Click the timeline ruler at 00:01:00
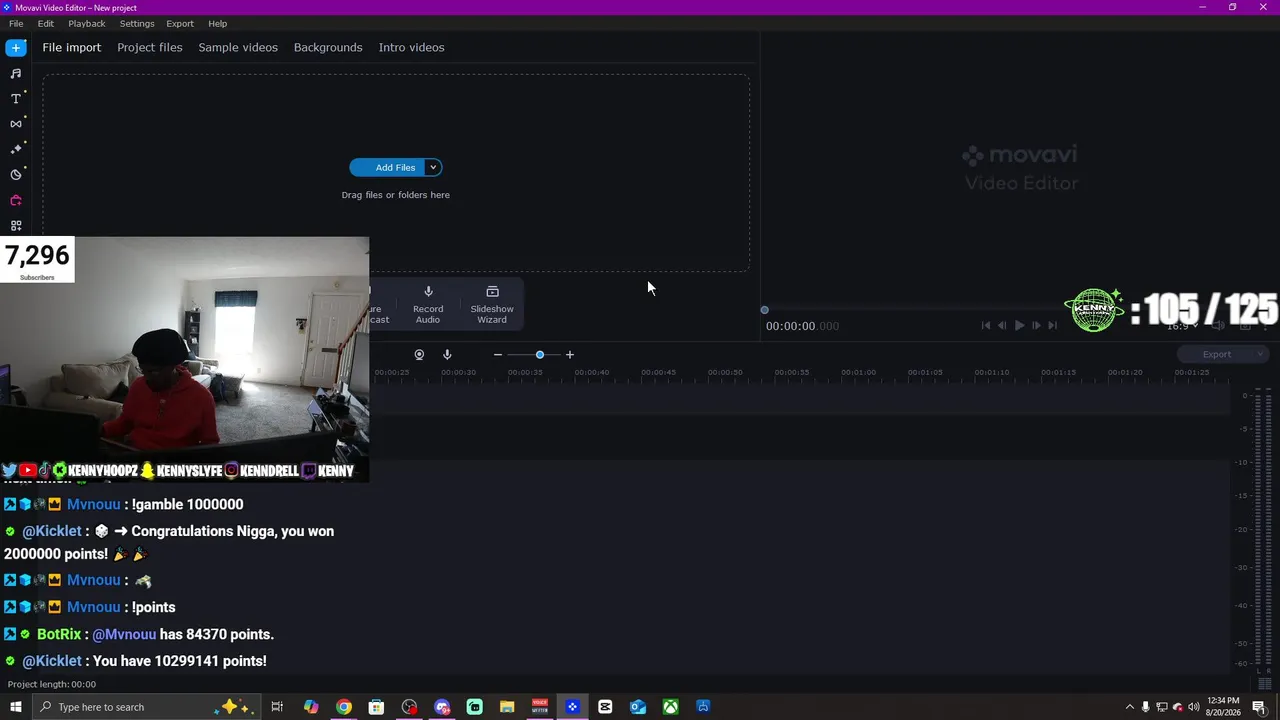Viewport: 1280px width, 720px height. [x=858, y=373]
